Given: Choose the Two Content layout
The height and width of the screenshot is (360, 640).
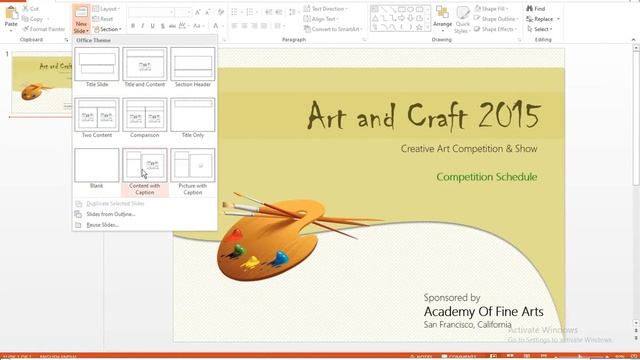Looking at the screenshot, I should click(97, 118).
